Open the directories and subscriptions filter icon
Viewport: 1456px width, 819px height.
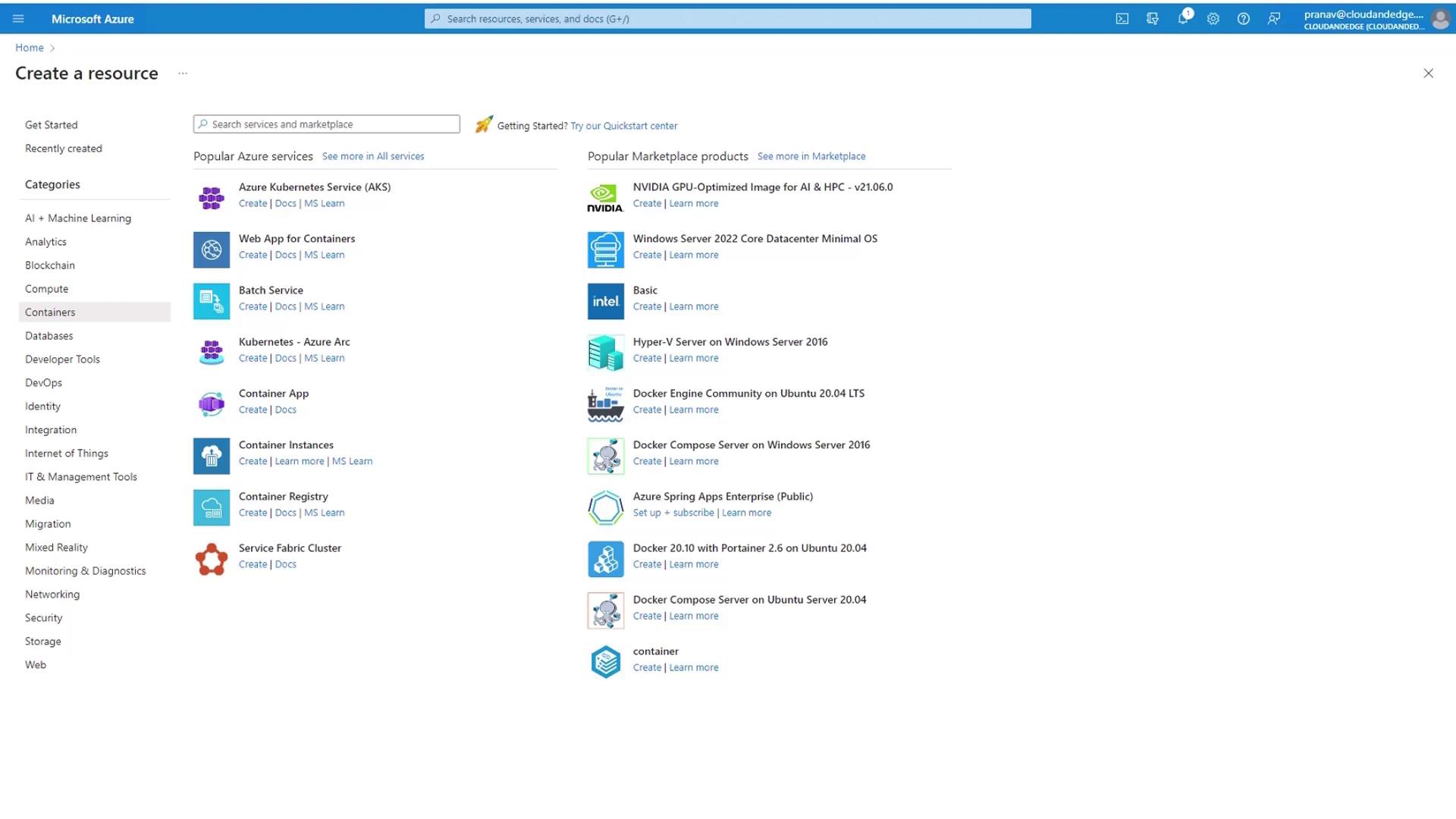pyautogui.click(x=1153, y=19)
